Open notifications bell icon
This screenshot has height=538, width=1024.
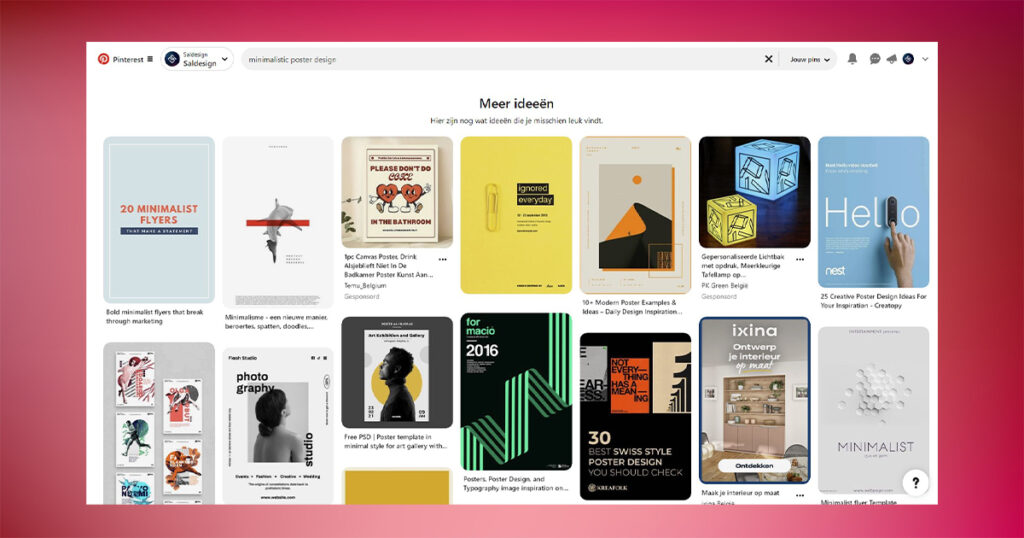[x=852, y=59]
